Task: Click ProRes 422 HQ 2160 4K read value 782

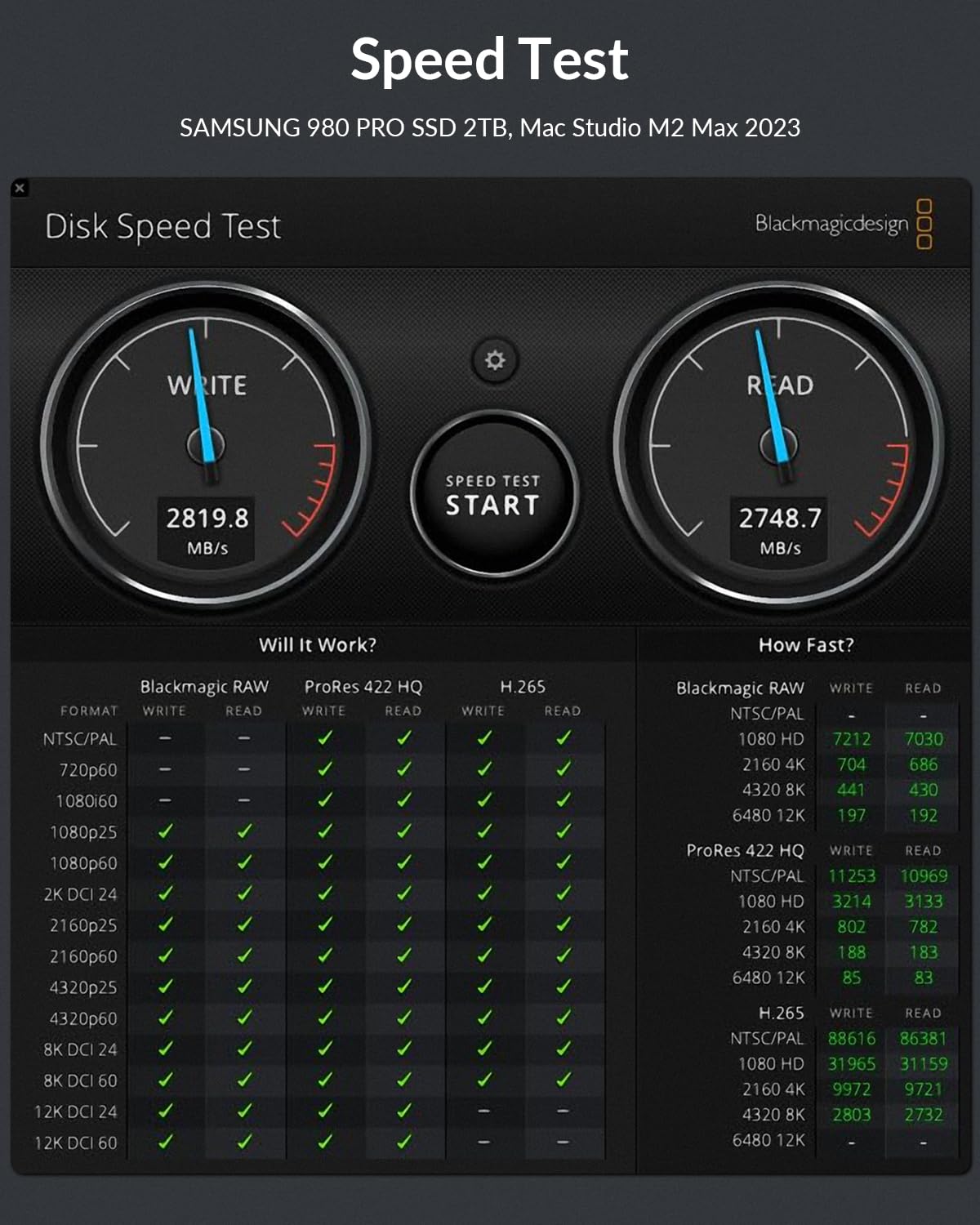Action: (924, 927)
